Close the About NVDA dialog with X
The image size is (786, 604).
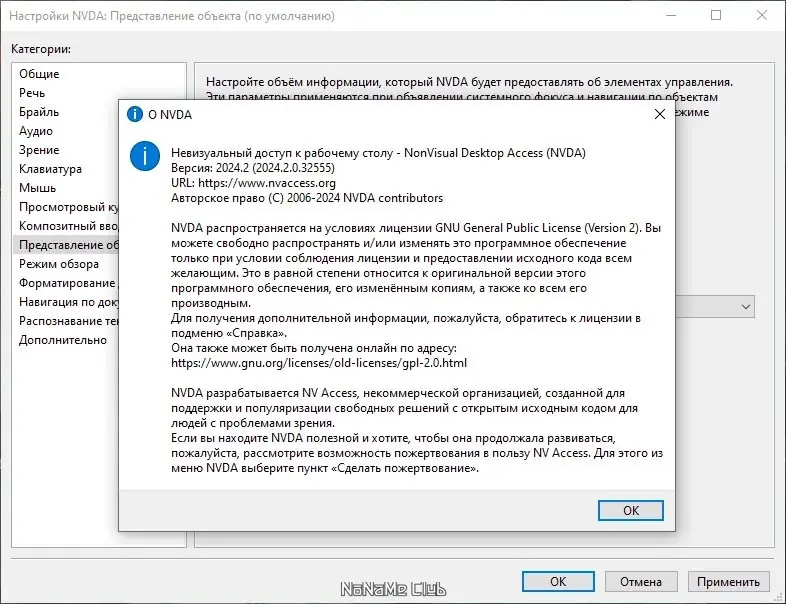click(660, 114)
